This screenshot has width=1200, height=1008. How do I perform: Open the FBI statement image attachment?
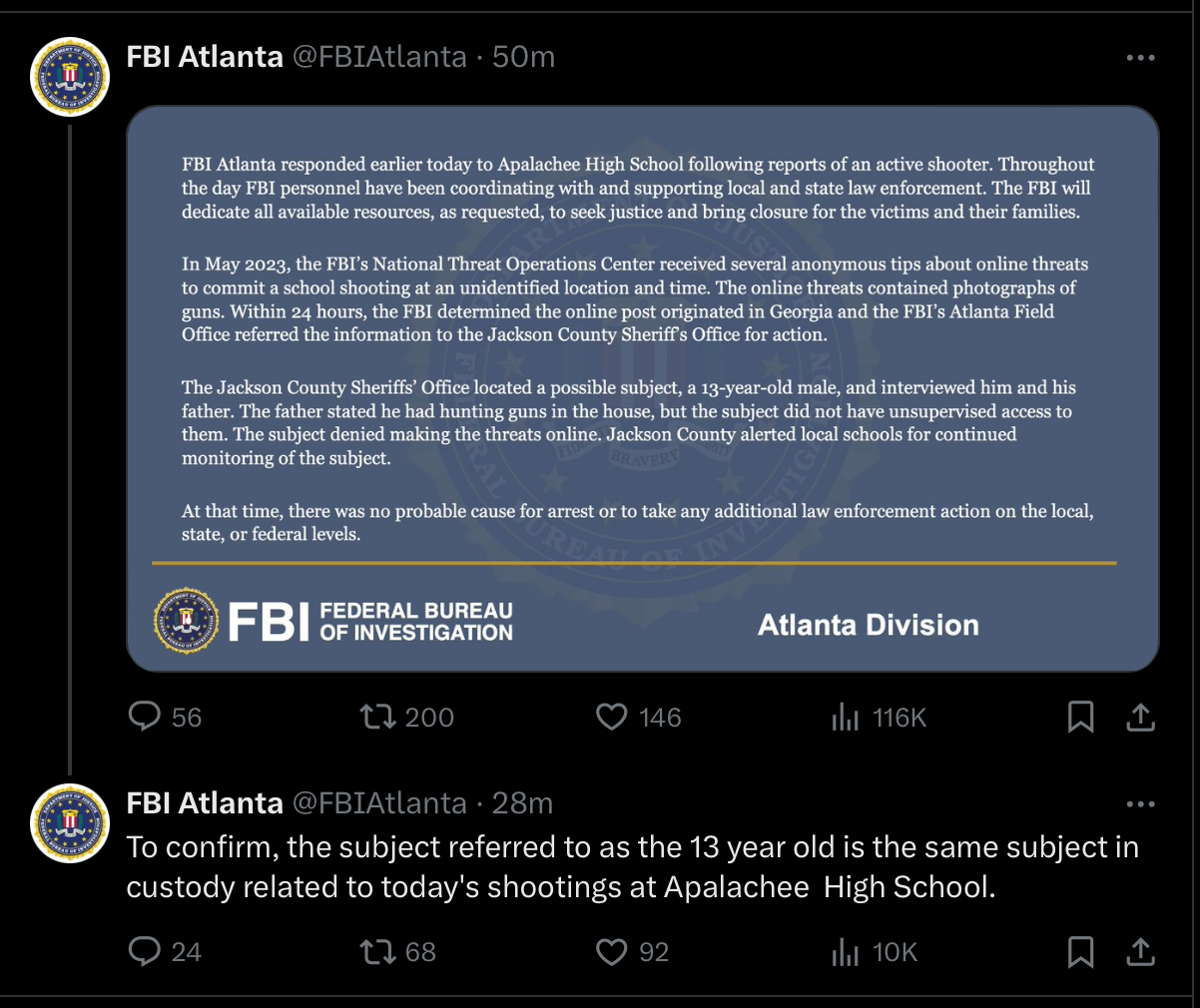point(642,388)
